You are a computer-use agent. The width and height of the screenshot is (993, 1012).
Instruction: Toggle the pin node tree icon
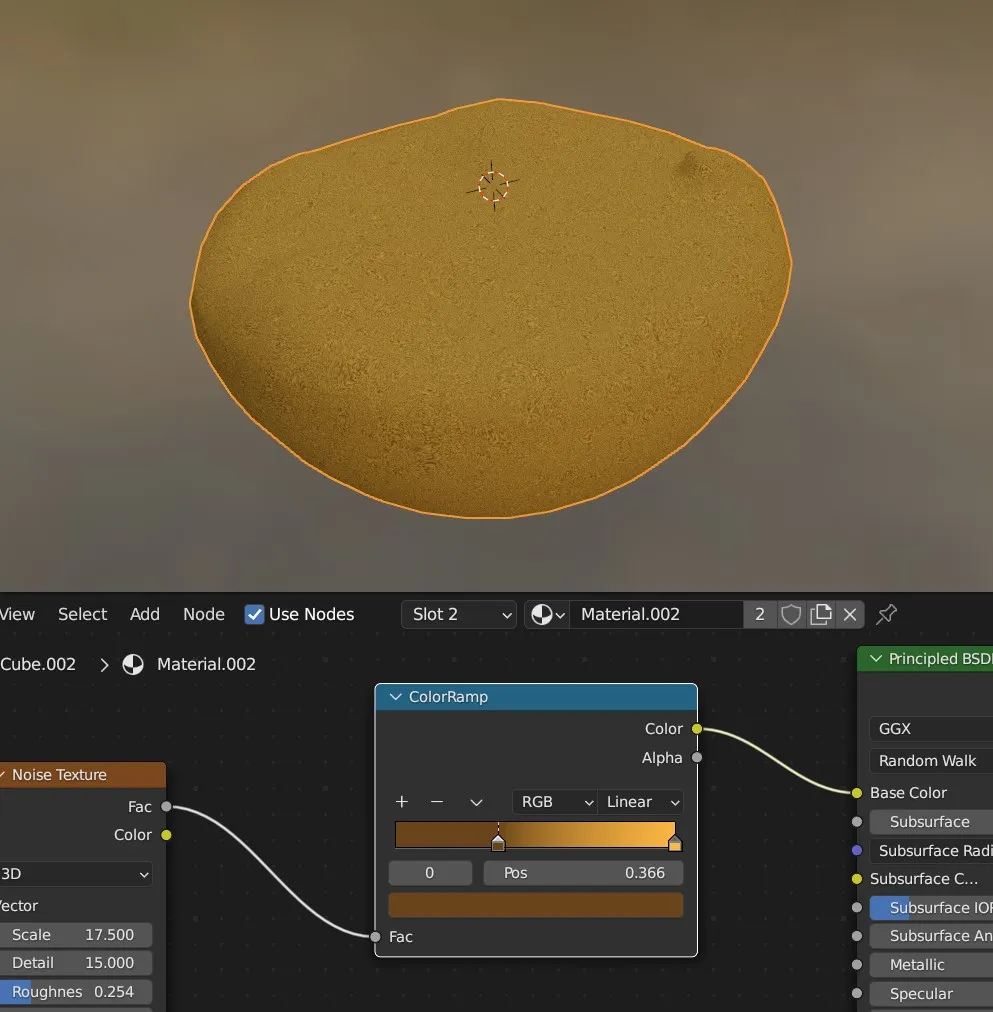pyautogui.click(x=887, y=614)
